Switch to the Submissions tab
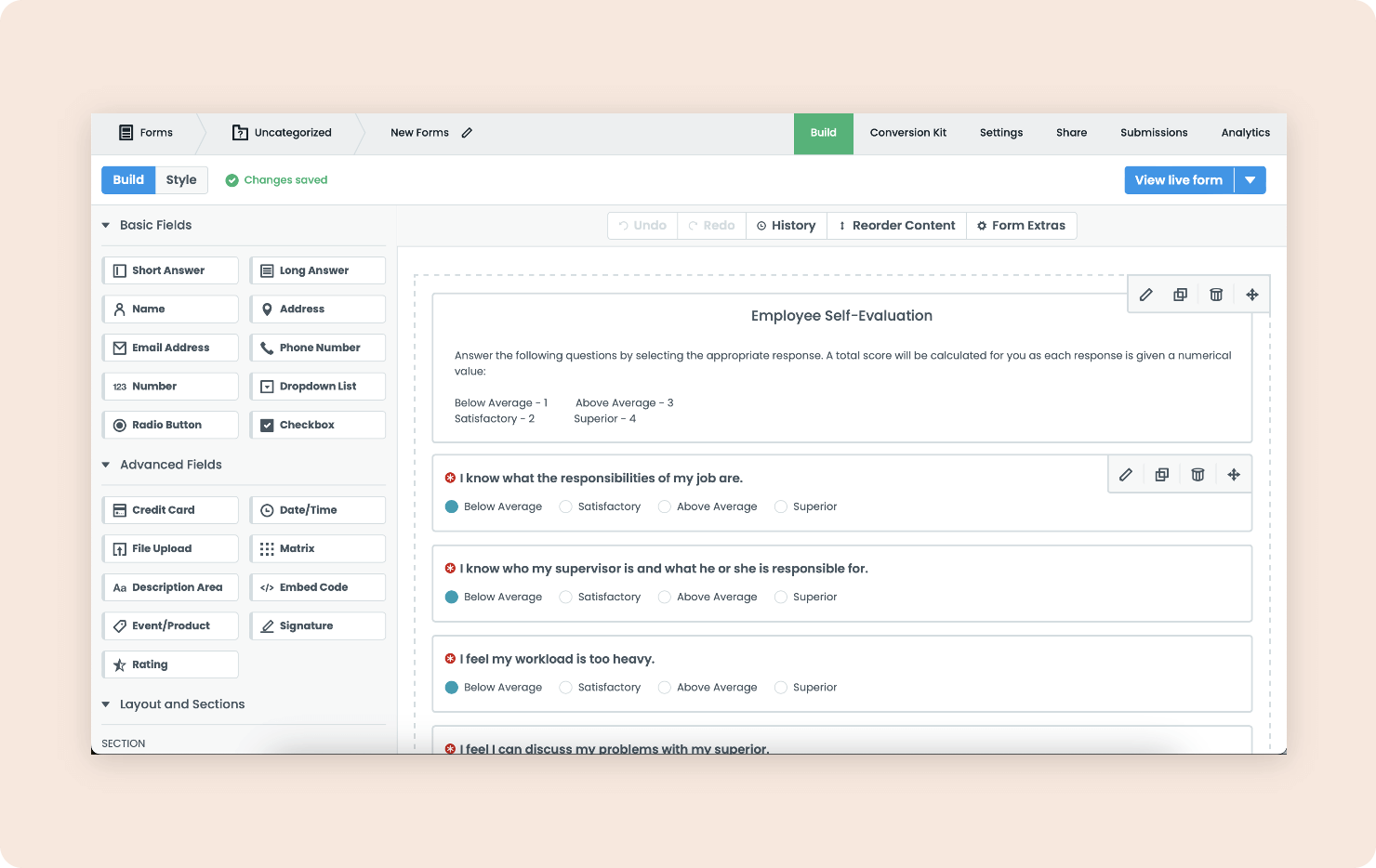This screenshot has width=1376, height=868. (x=1153, y=133)
